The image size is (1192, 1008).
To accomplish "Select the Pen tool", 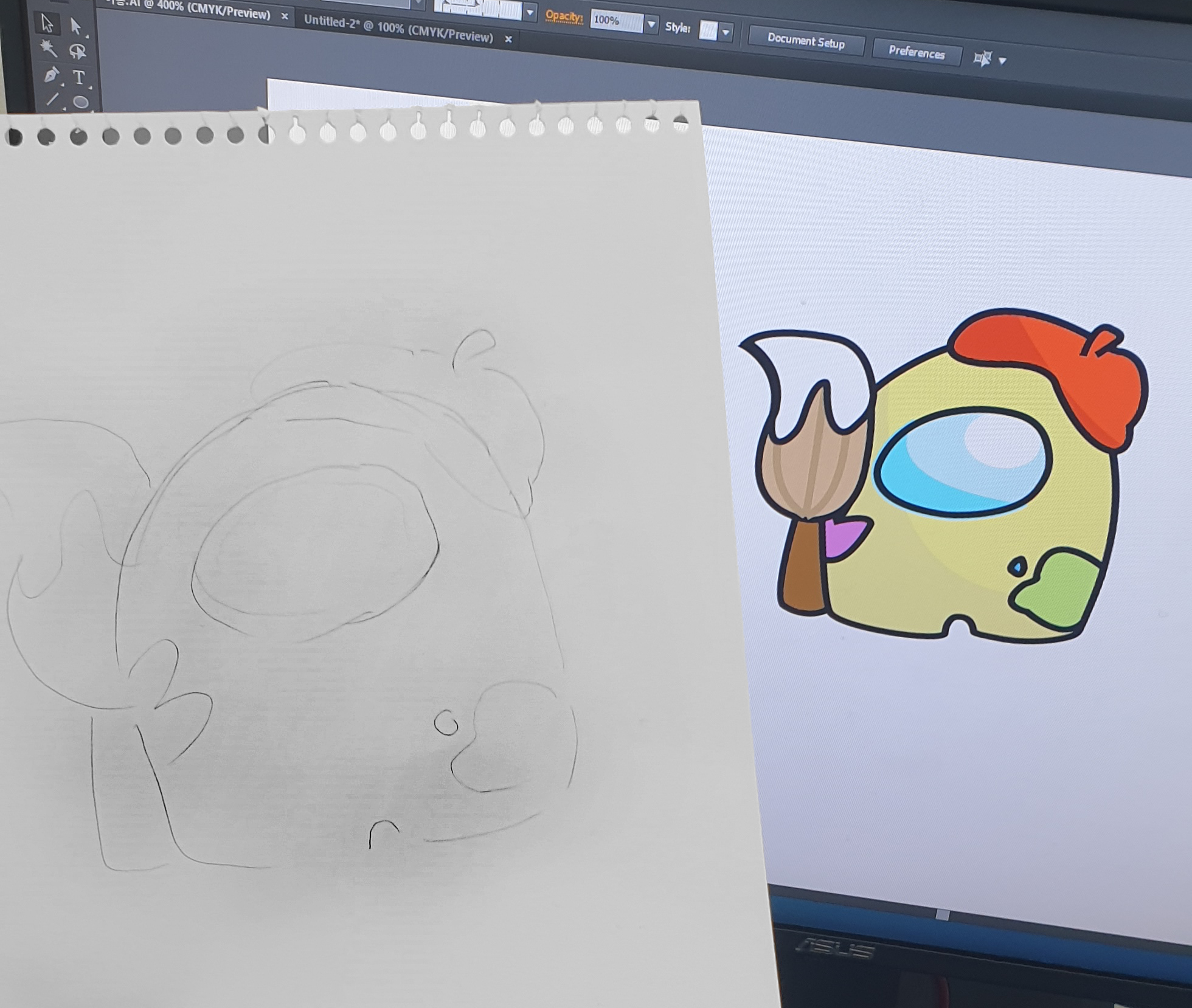I will 51,75.
